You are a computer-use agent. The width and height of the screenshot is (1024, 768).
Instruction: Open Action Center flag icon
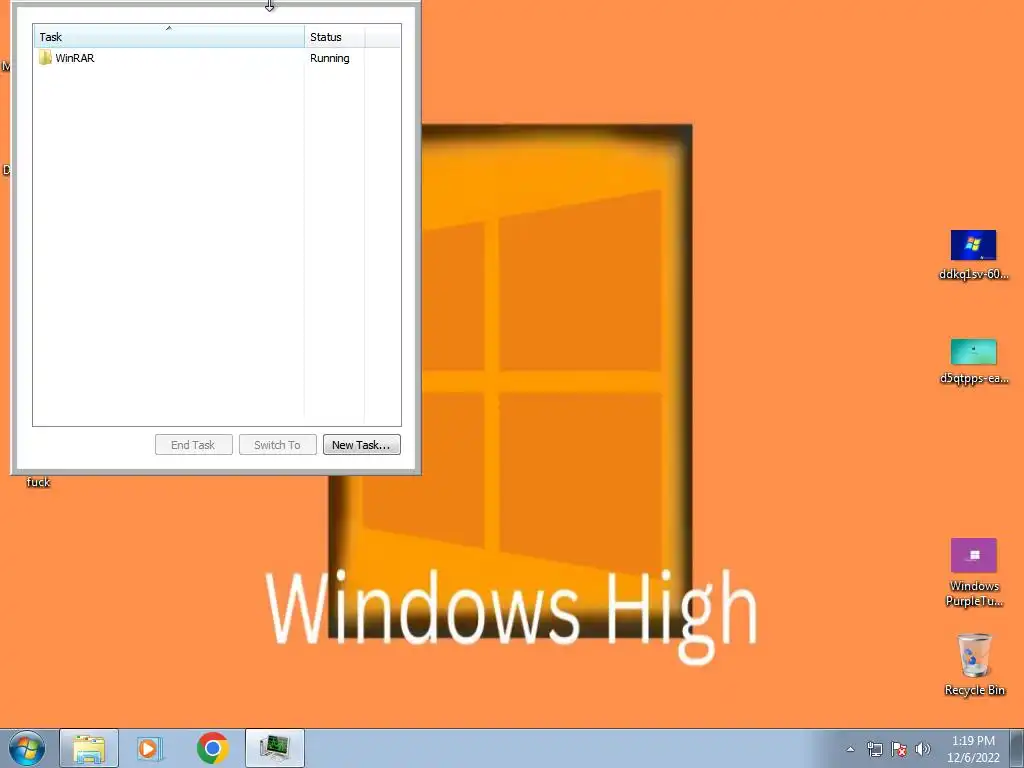pyautogui.click(x=899, y=749)
